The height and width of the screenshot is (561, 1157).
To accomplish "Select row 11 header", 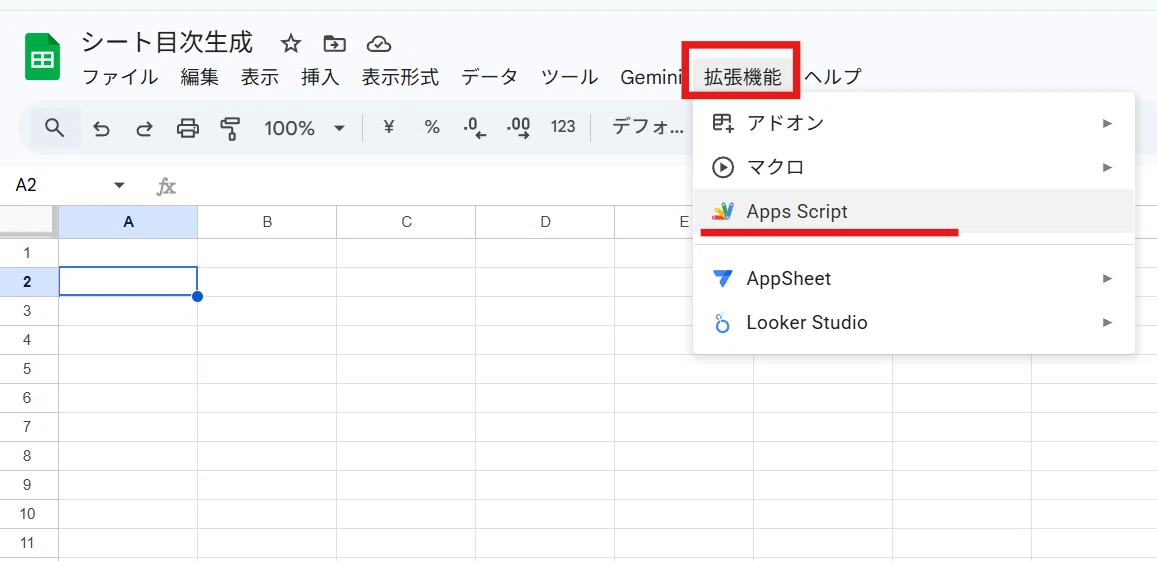I will [28, 543].
